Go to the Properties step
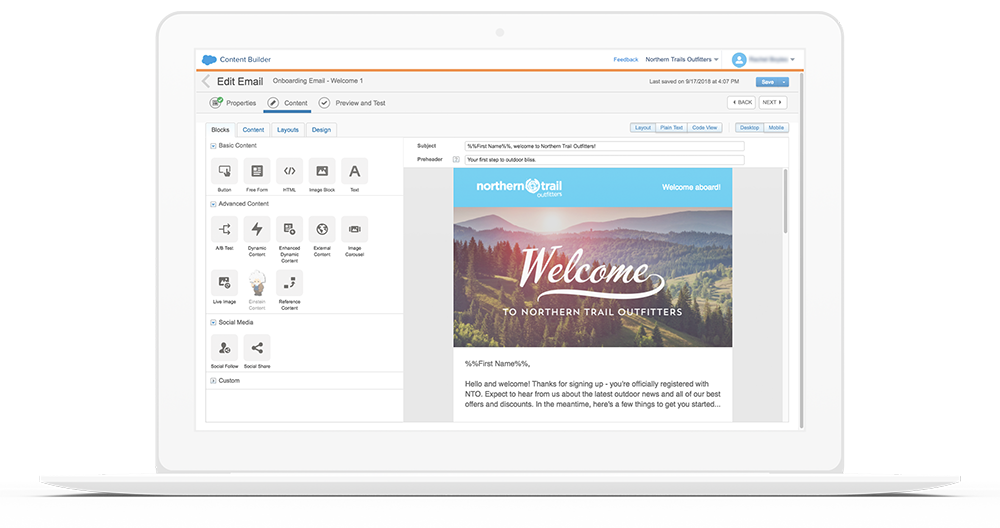The width and height of the screenshot is (1000, 528). (233, 103)
